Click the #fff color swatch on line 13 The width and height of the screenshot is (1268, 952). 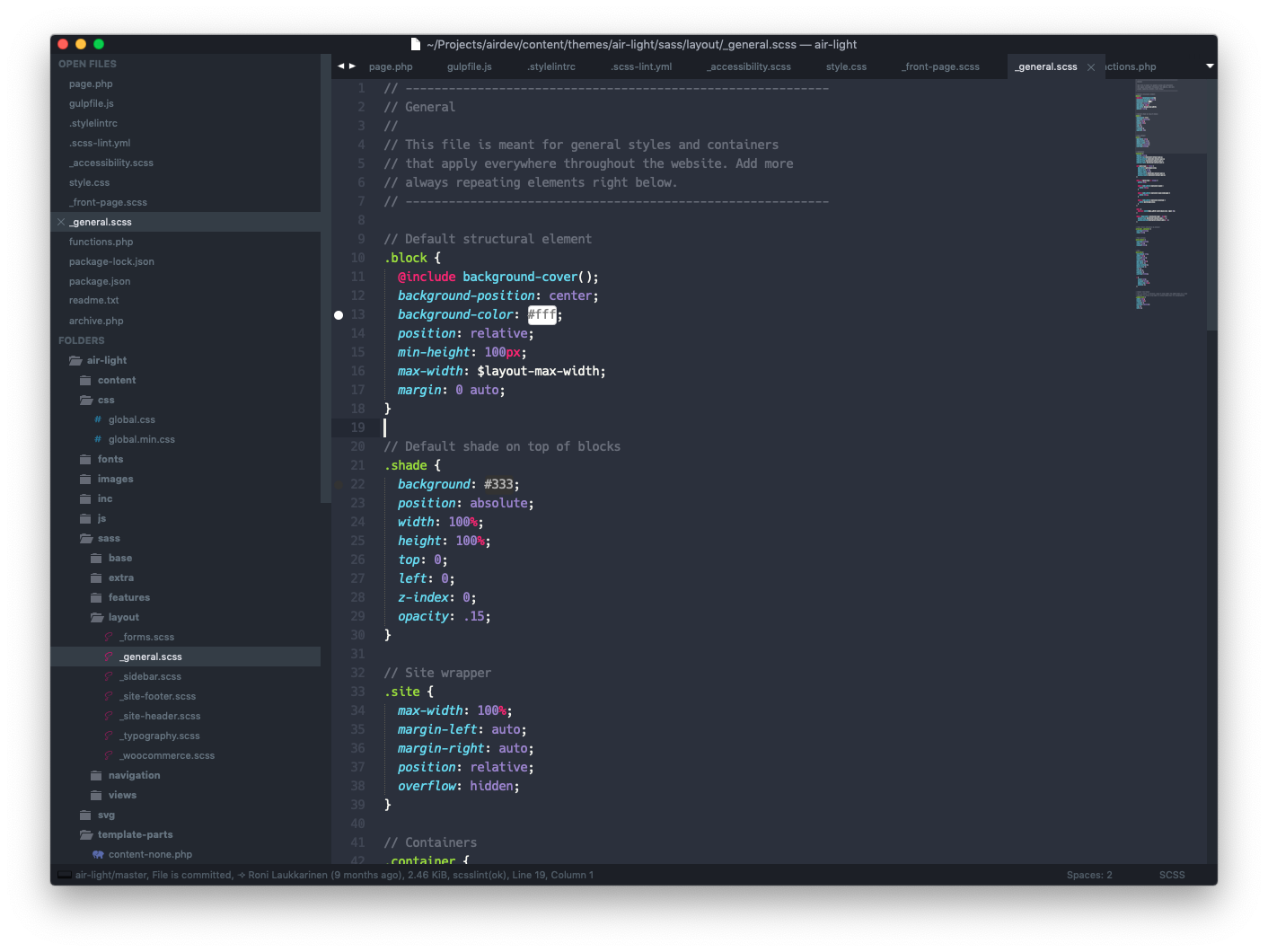click(542, 314)
